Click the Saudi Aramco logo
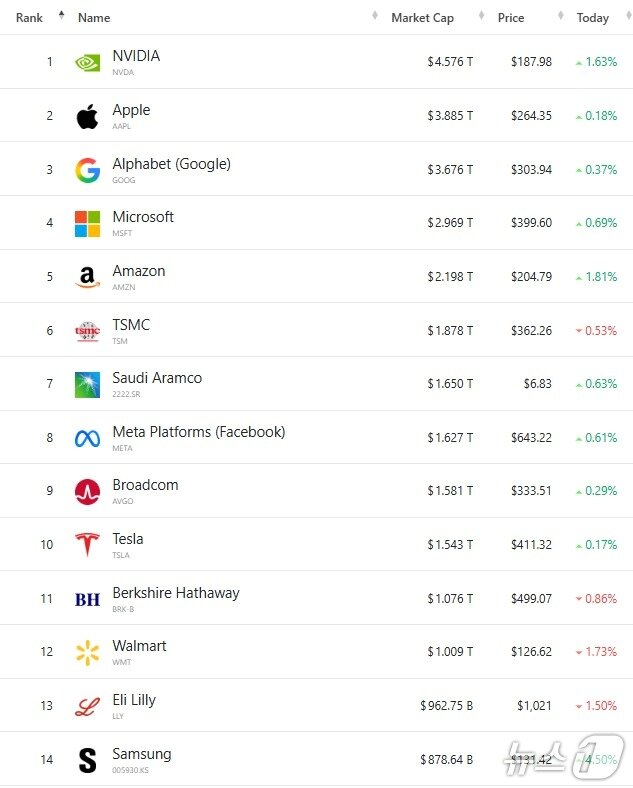 pyautogui.click(x=87, y=385)
